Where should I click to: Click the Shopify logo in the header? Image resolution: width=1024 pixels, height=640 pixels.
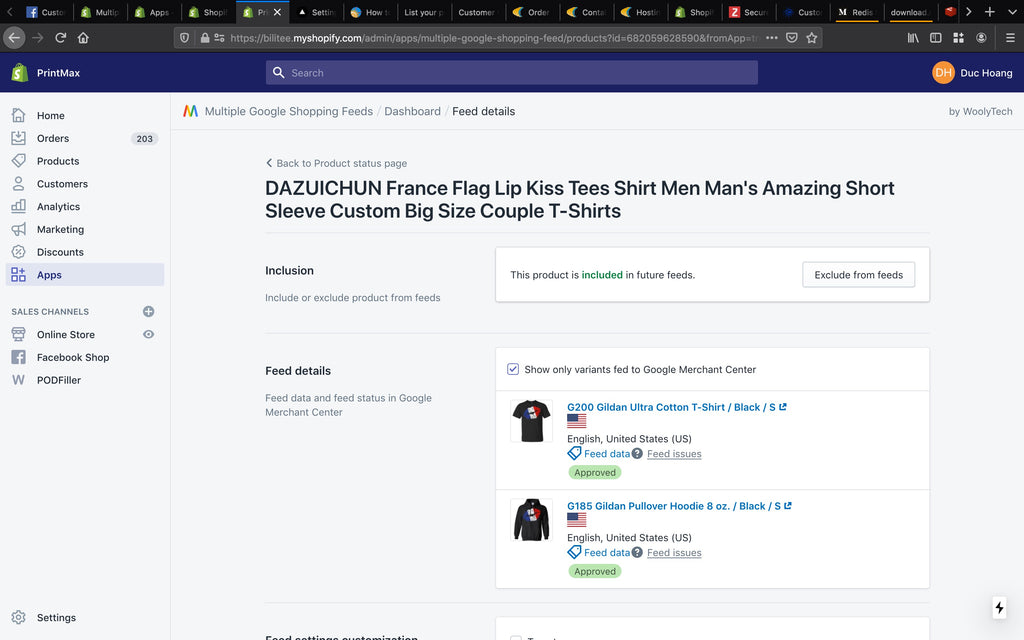pos(20,72)
